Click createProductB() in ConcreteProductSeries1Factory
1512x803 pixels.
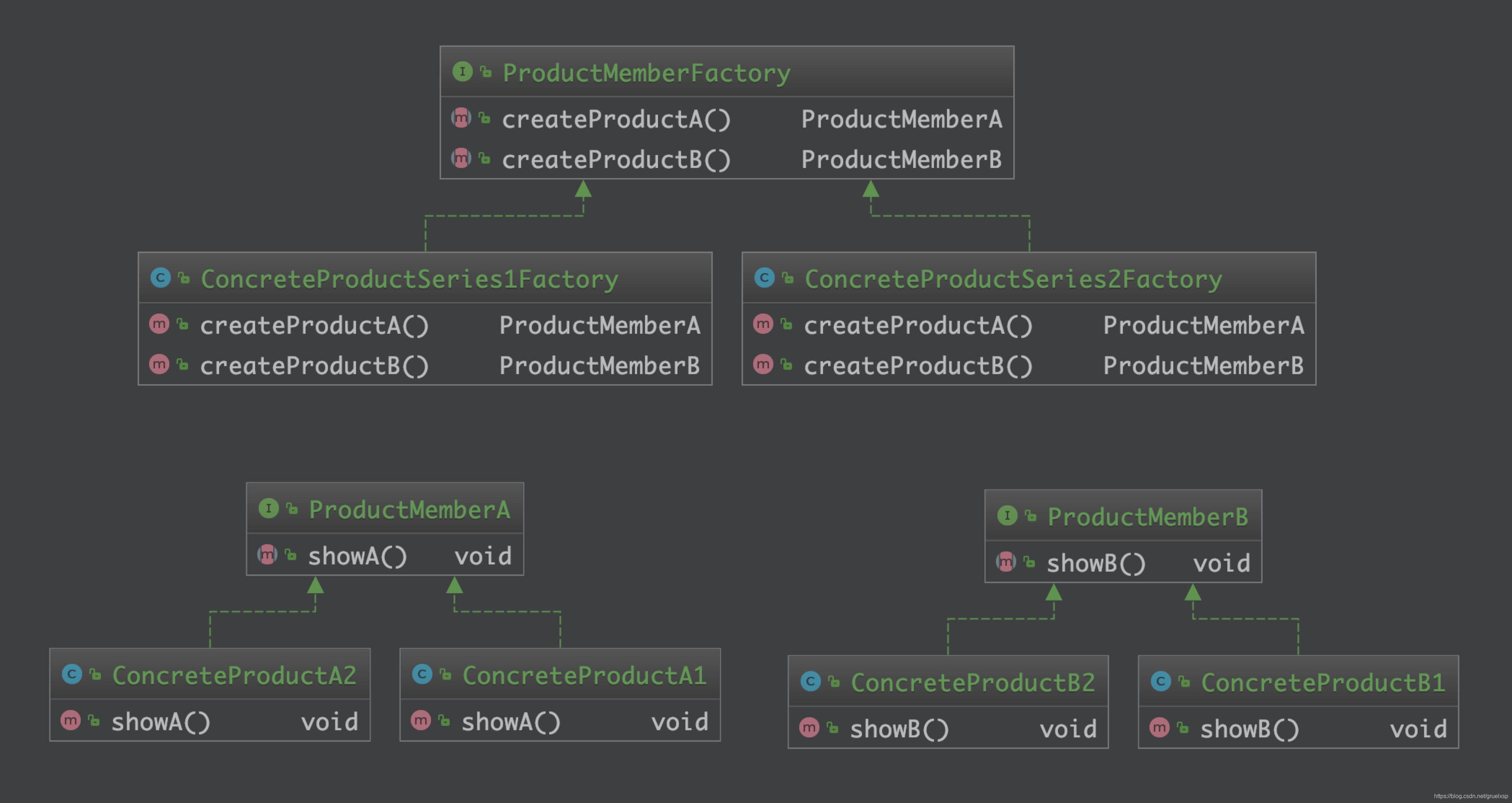(x=315, y=366)
